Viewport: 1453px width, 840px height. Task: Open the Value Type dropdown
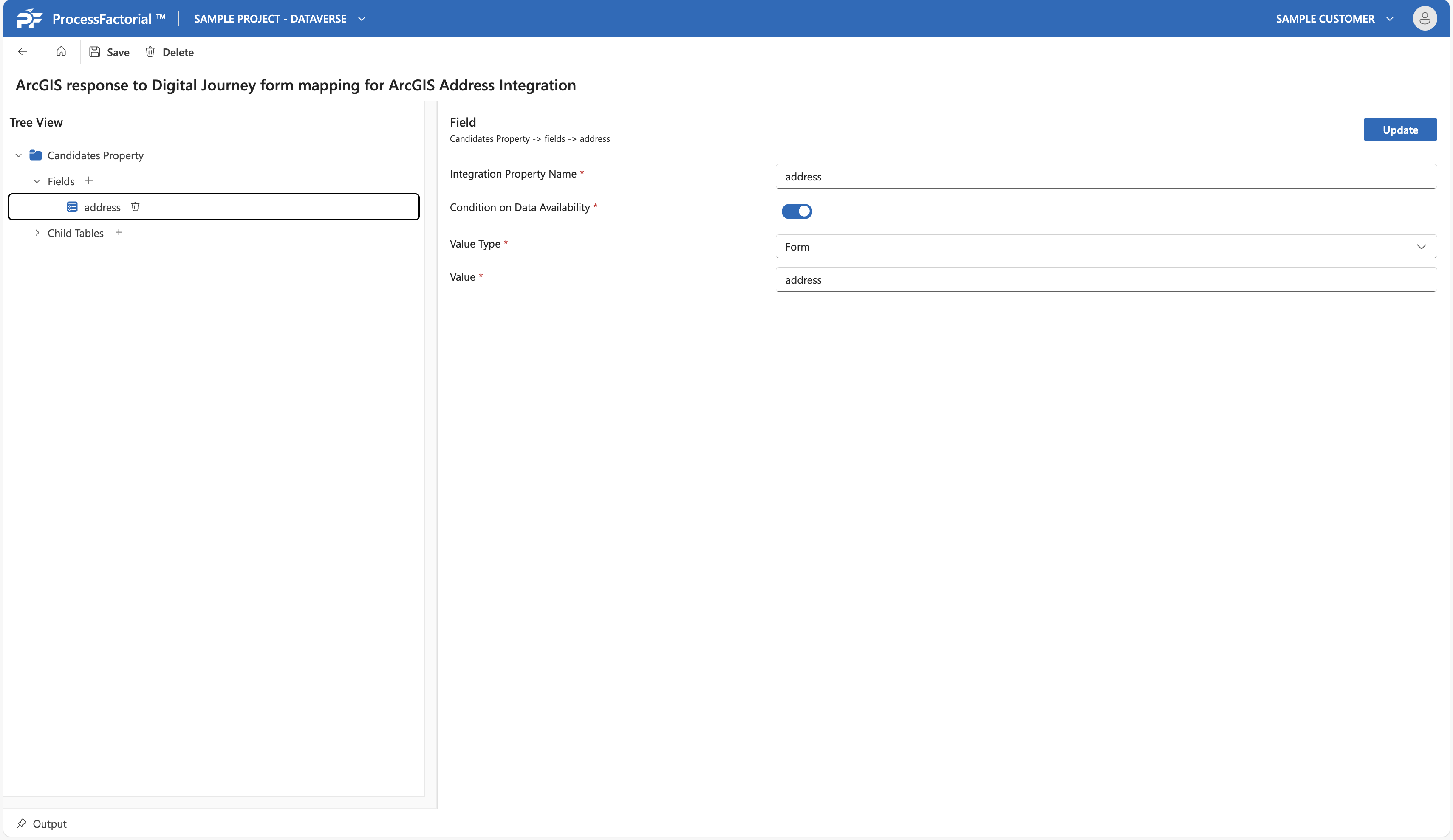pyautogui.click(x=1105, y=247)
